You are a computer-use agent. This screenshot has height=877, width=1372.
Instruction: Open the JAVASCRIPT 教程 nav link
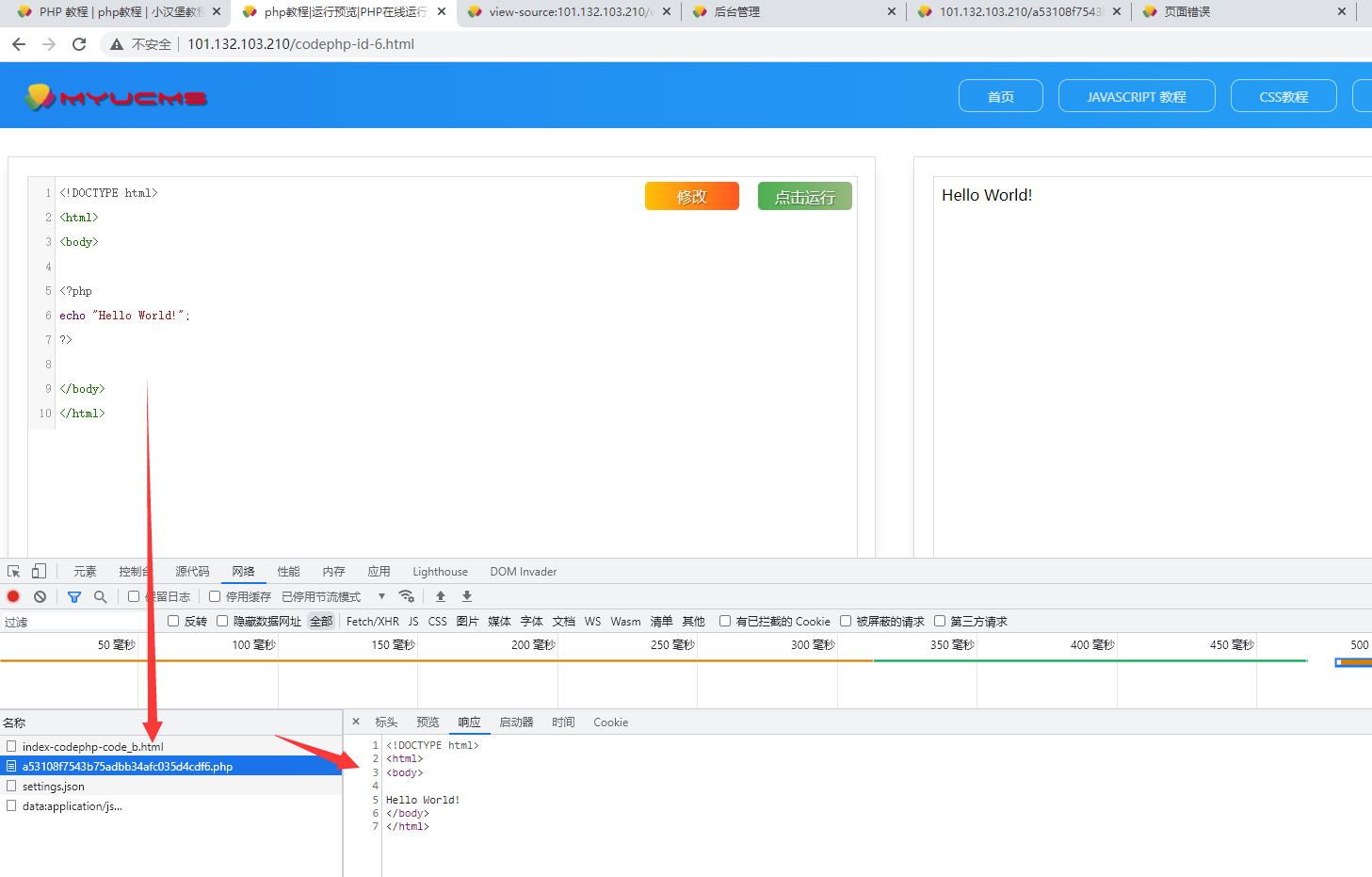(x=1137, y=96)
